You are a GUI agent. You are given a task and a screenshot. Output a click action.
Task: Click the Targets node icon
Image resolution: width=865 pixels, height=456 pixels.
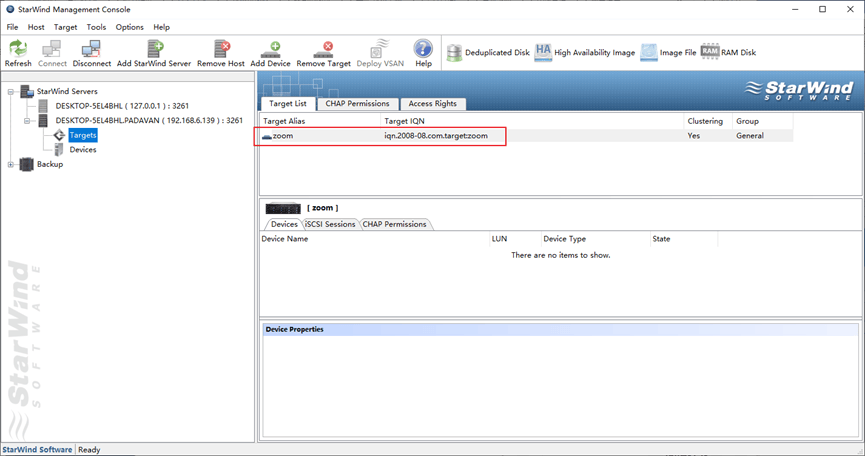click(60, 135)
